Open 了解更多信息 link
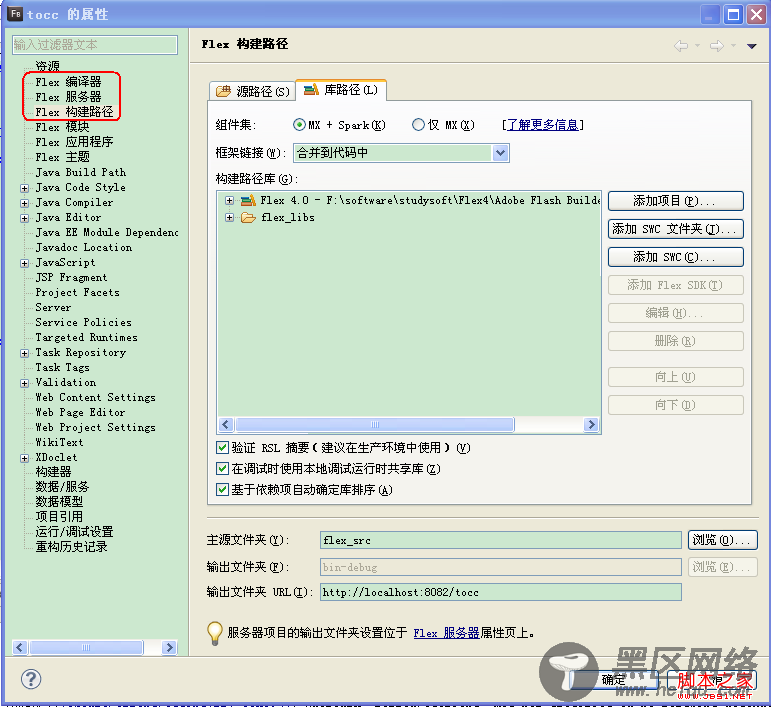This screenshot has height=707, width=771. click(543, 125)
